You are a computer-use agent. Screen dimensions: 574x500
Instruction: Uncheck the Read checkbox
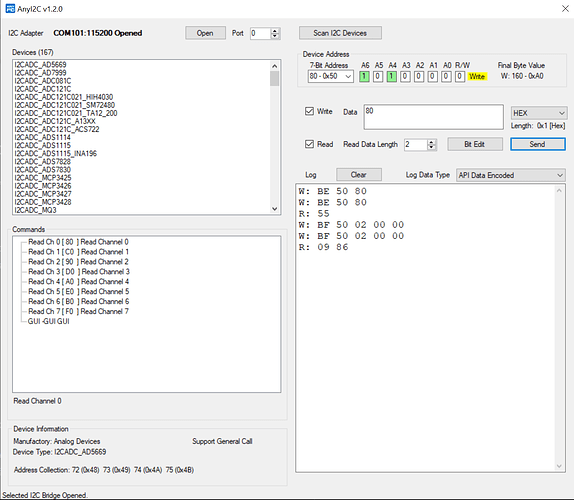point(309,144)
